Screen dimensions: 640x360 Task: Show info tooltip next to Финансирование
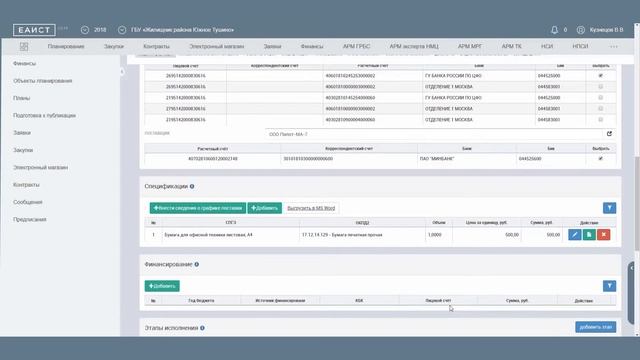197,264
